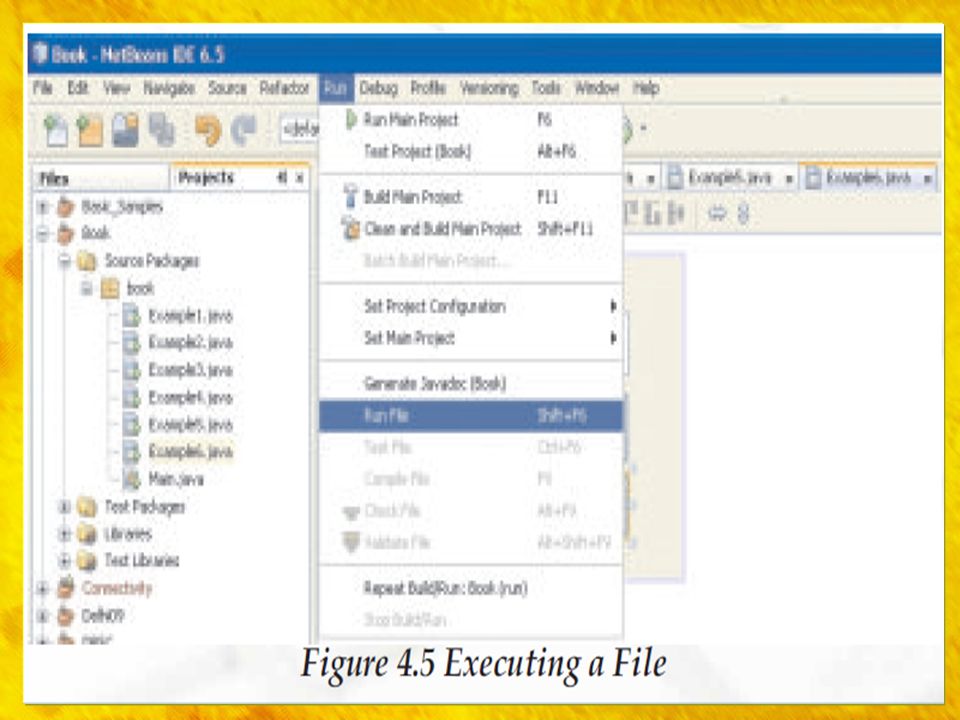Click the configuration dropdown in toolbar

pos(299,130)
